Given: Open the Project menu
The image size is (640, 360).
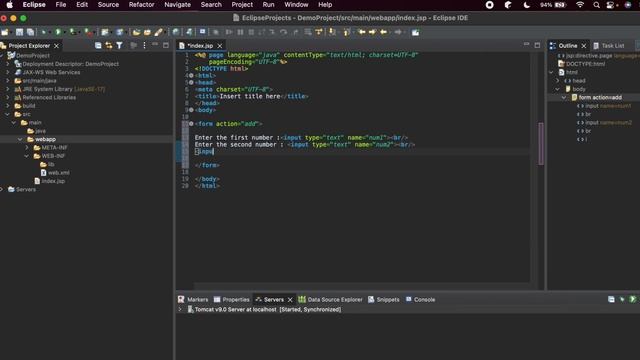Looking at the screenshot, I should click(242, 5).
